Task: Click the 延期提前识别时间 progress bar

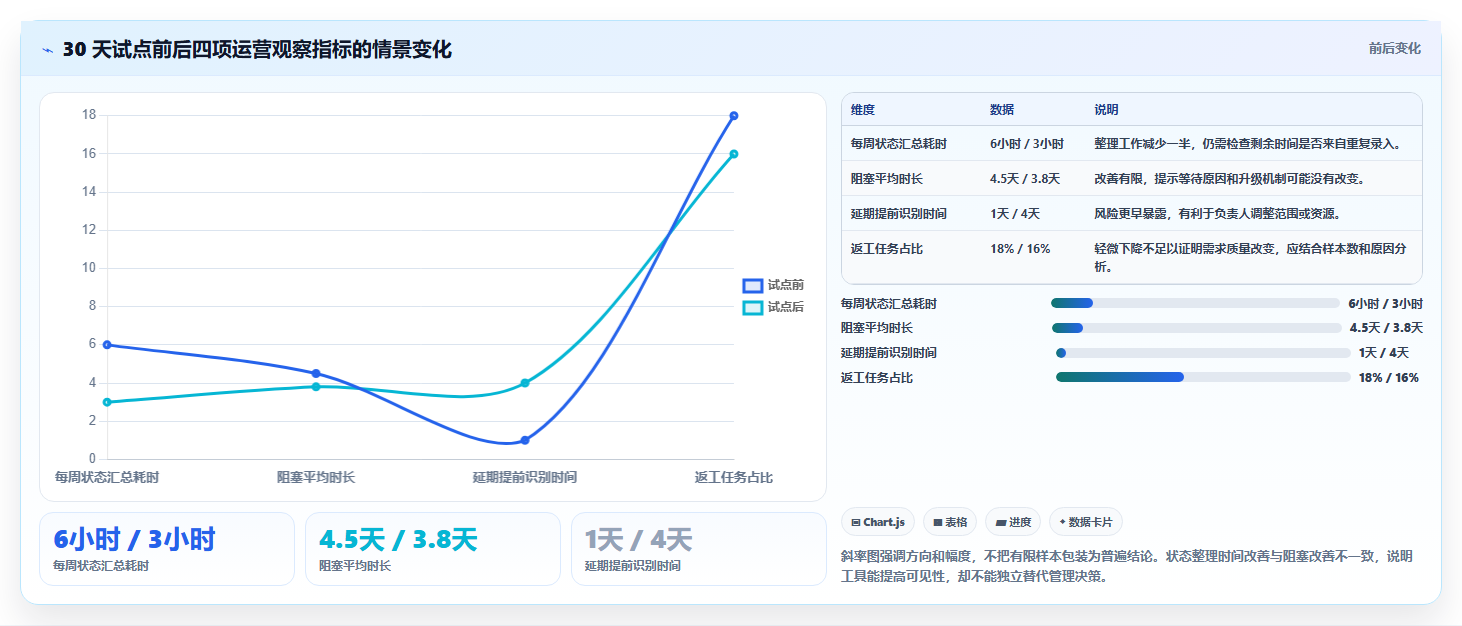Action: point(1203,353)
